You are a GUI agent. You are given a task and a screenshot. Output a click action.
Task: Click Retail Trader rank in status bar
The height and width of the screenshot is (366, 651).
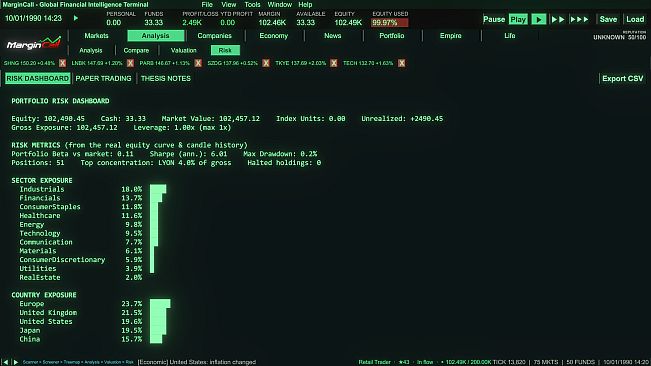pos(374,362)
